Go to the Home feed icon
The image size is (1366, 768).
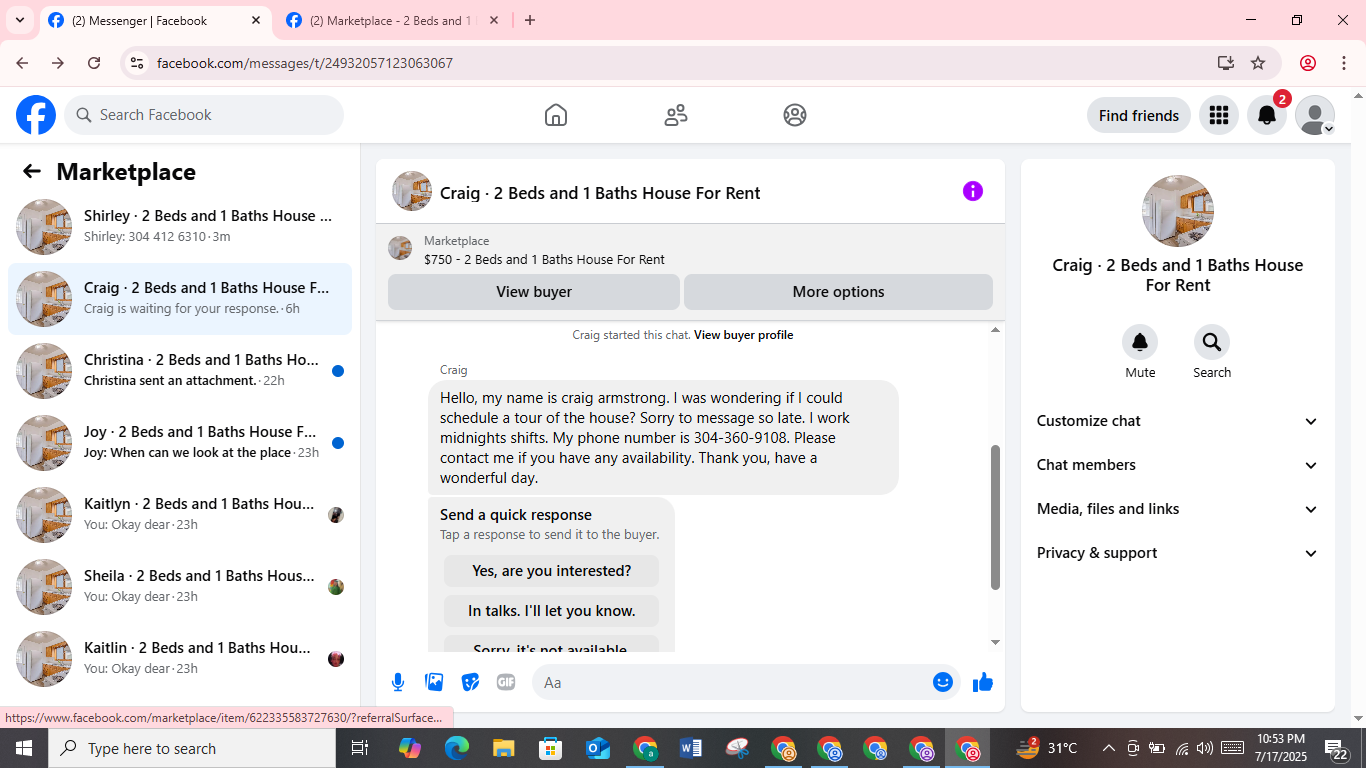click(x=556, y=115)
